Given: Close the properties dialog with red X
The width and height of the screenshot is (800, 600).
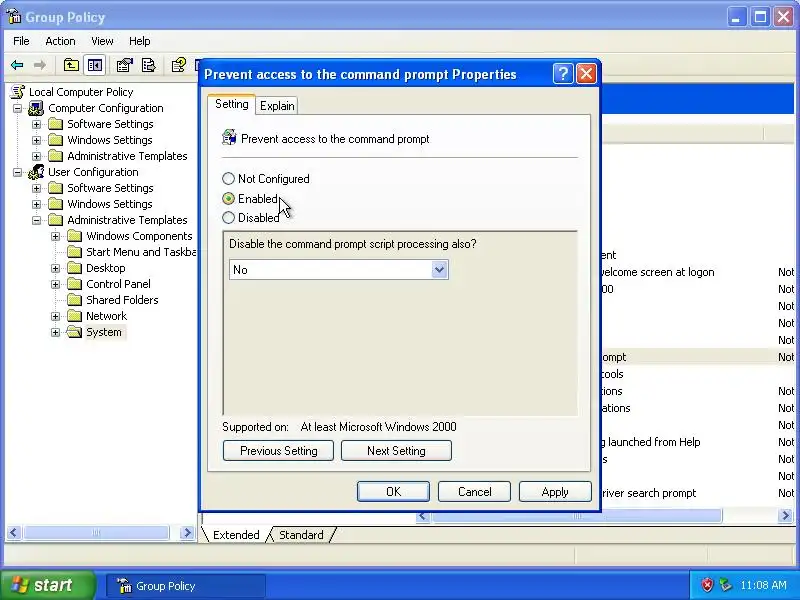Looking at the screenshot, I should [x=587, y=74].
